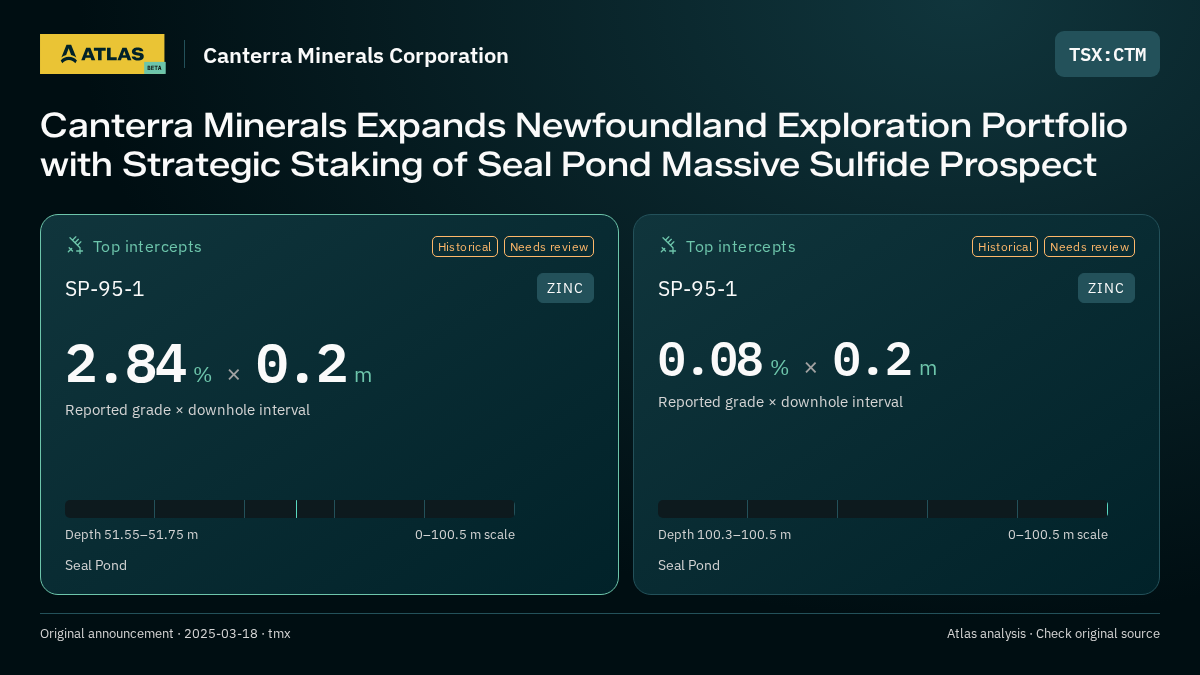Click the '0–100.5 m scale' label on the 0.08% card
1200x675 pixels.
pyautogui.click(x=1058, y=535)
